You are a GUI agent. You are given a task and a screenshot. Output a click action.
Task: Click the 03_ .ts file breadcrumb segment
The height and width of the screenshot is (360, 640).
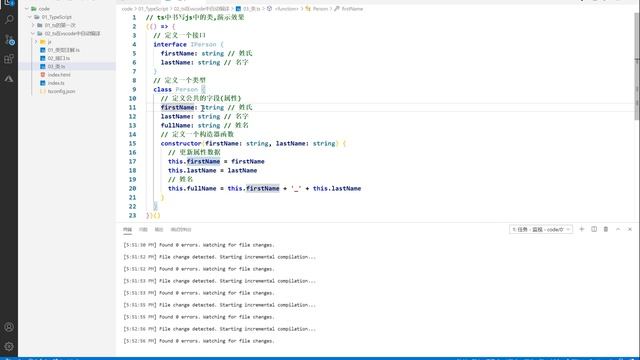pos(251,9)
